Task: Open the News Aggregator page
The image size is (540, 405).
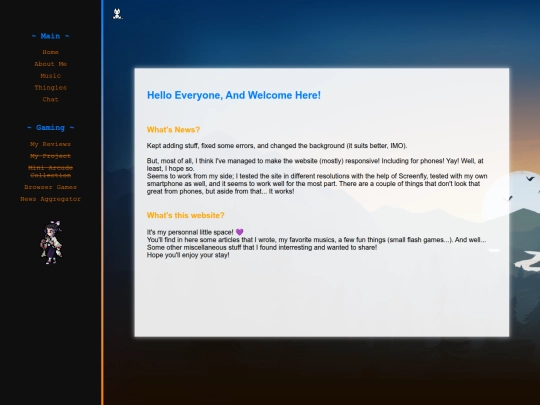Action: click(x=50, y=199)
